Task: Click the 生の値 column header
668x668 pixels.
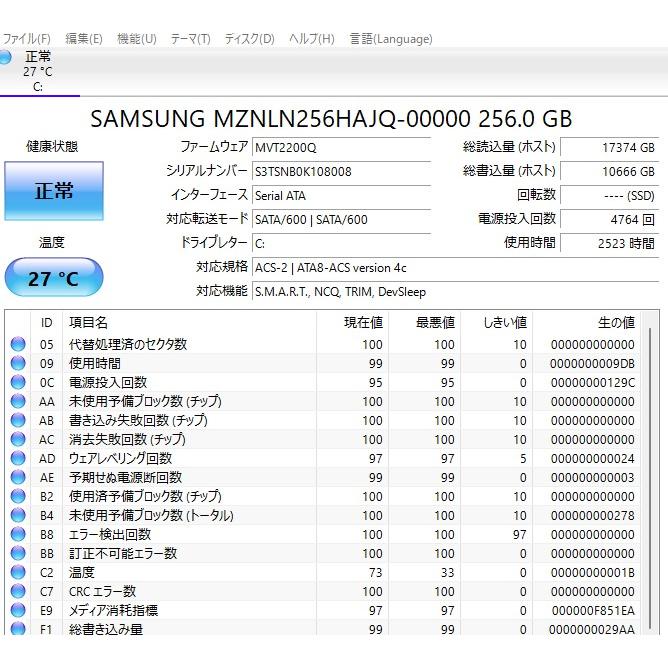Action: [587, 322]
